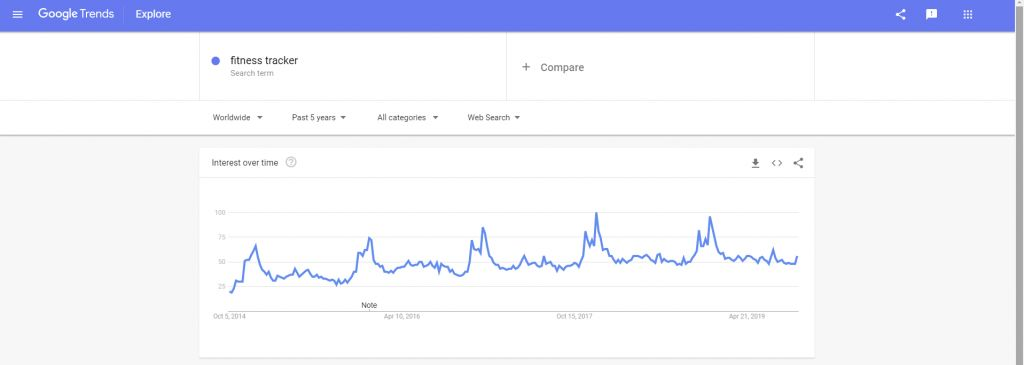Download the interest over time CSV

[x=756, y=163]
